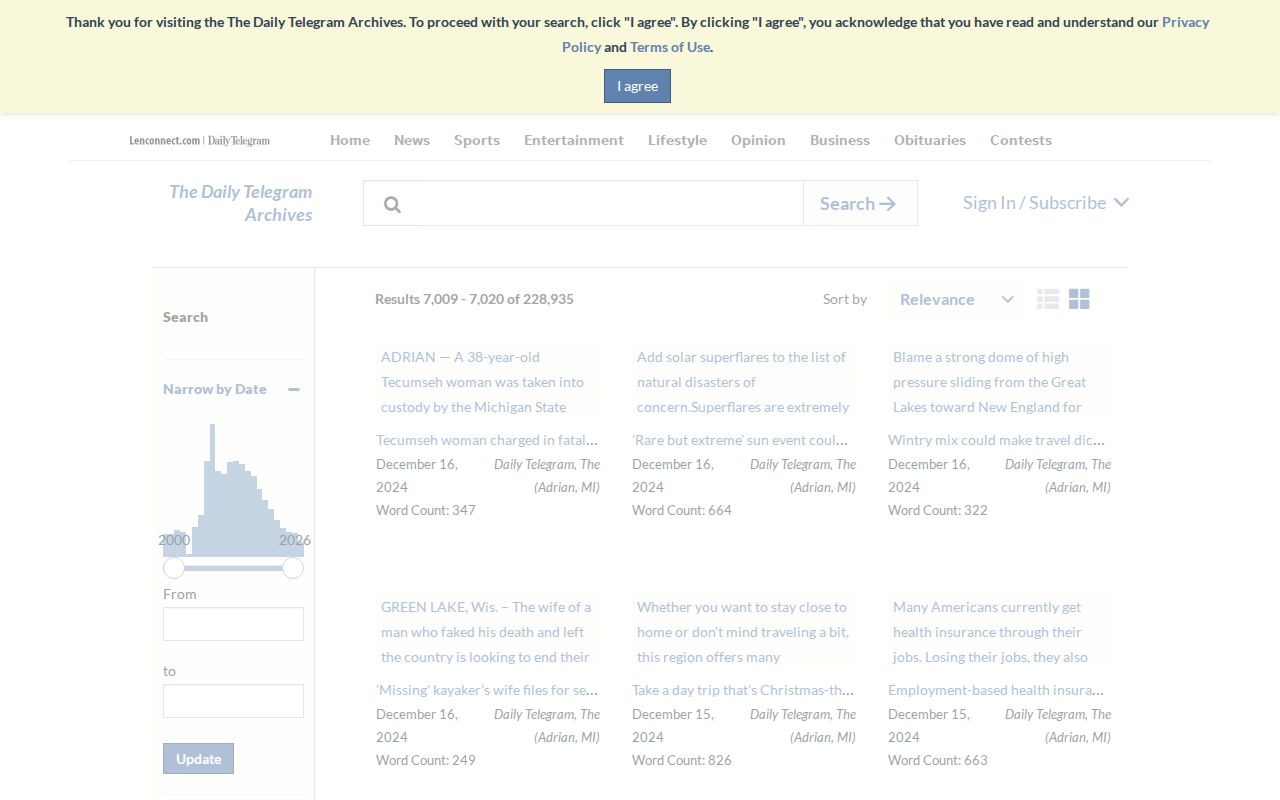Image resolution: width=1280 pixels, height=800 pixels.
Task: Open the Home menu item
Action: coord(350,140)
